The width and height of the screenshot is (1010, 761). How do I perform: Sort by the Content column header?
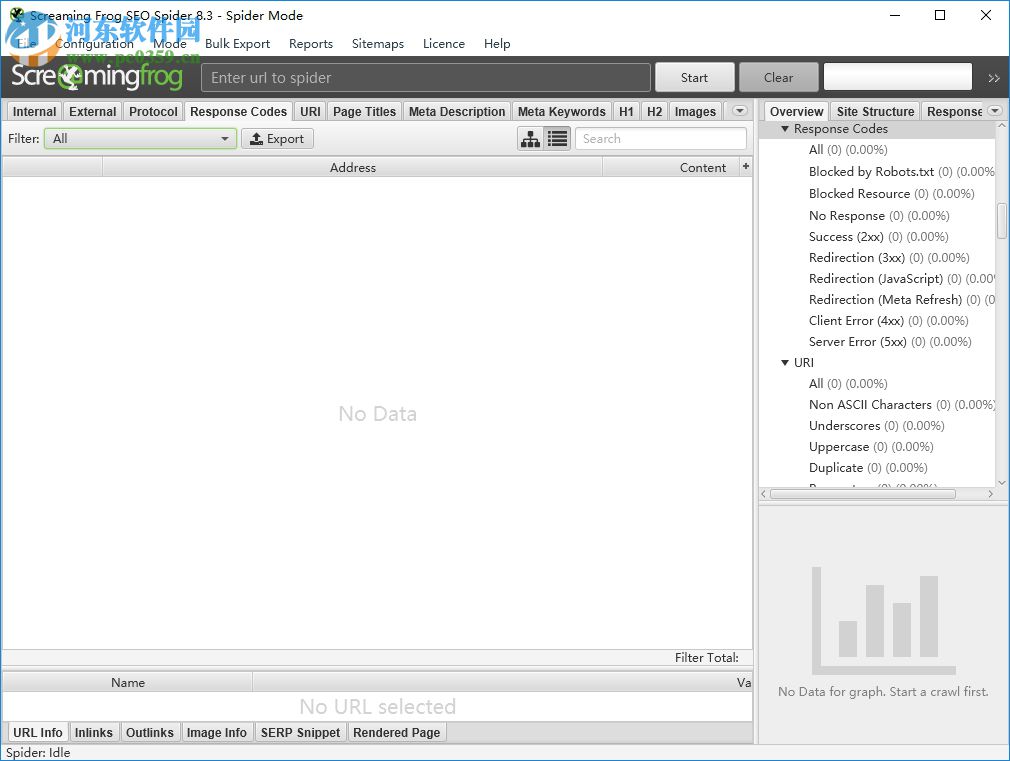tap(671, 168)
